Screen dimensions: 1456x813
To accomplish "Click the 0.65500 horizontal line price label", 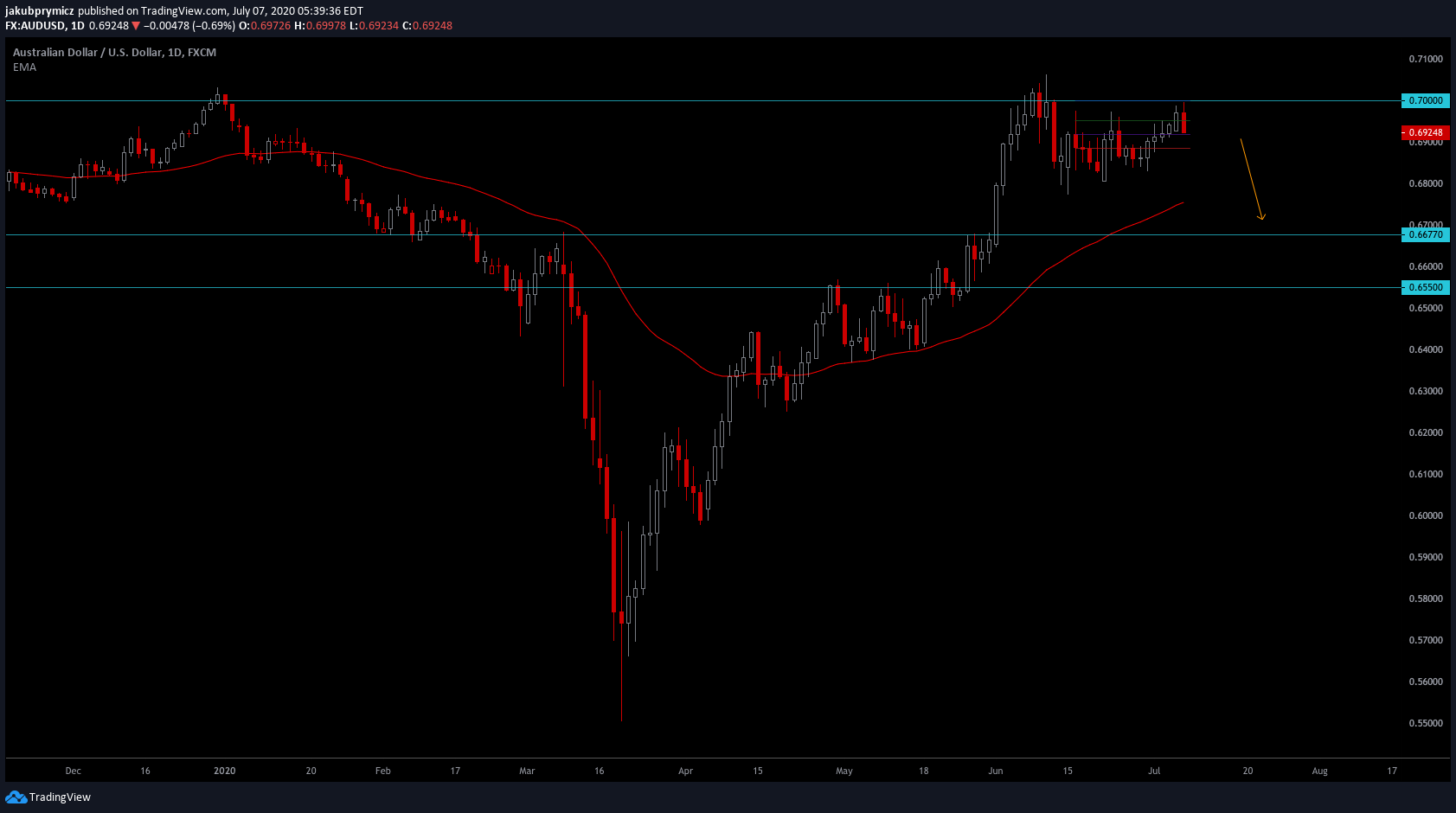I will coord(1425,287).
